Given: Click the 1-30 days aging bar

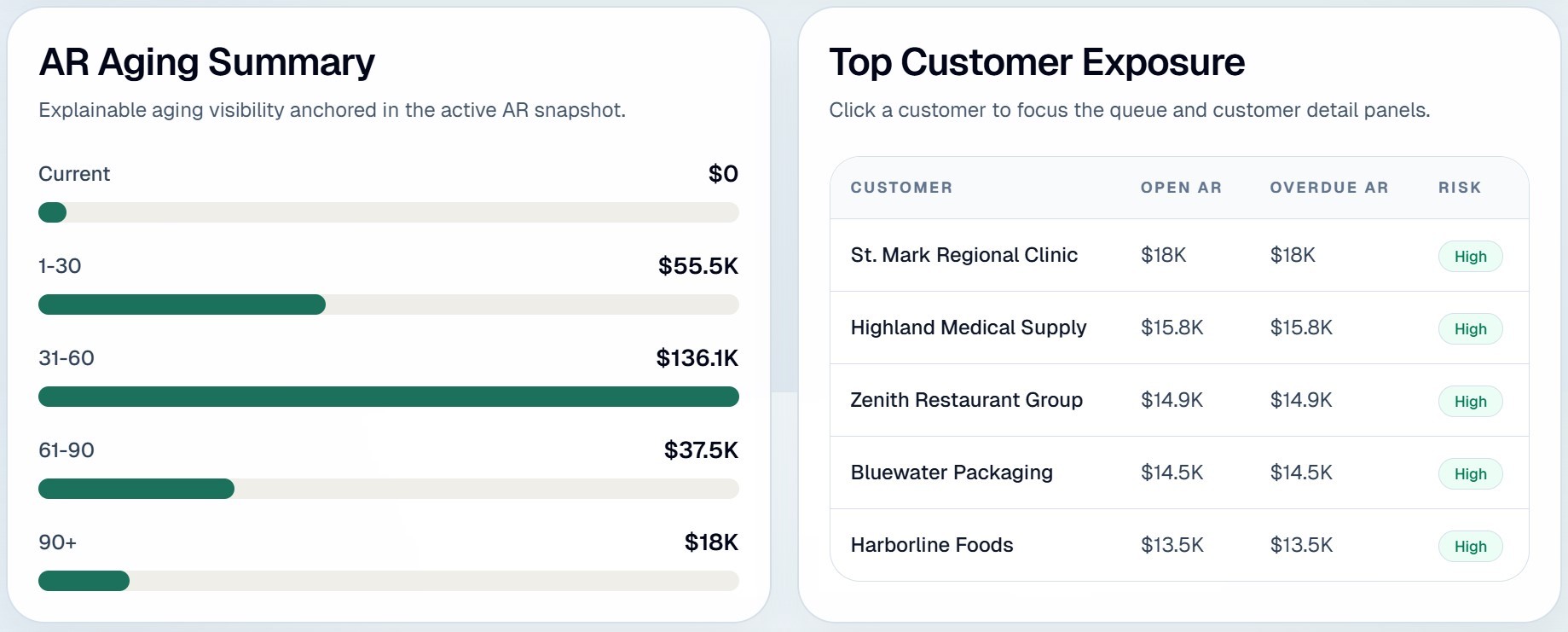Looking at the screenshot, I should (x=388, y=304).
